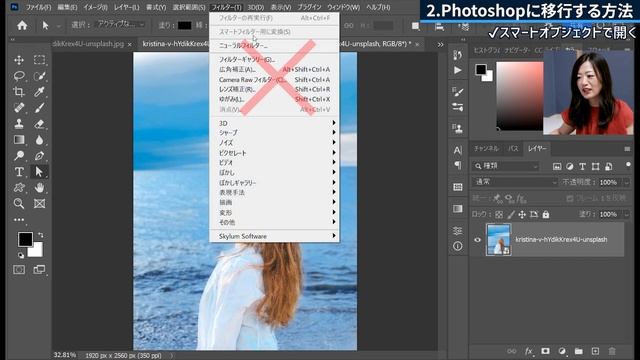Toggle shape layer filter

(596, 167)
